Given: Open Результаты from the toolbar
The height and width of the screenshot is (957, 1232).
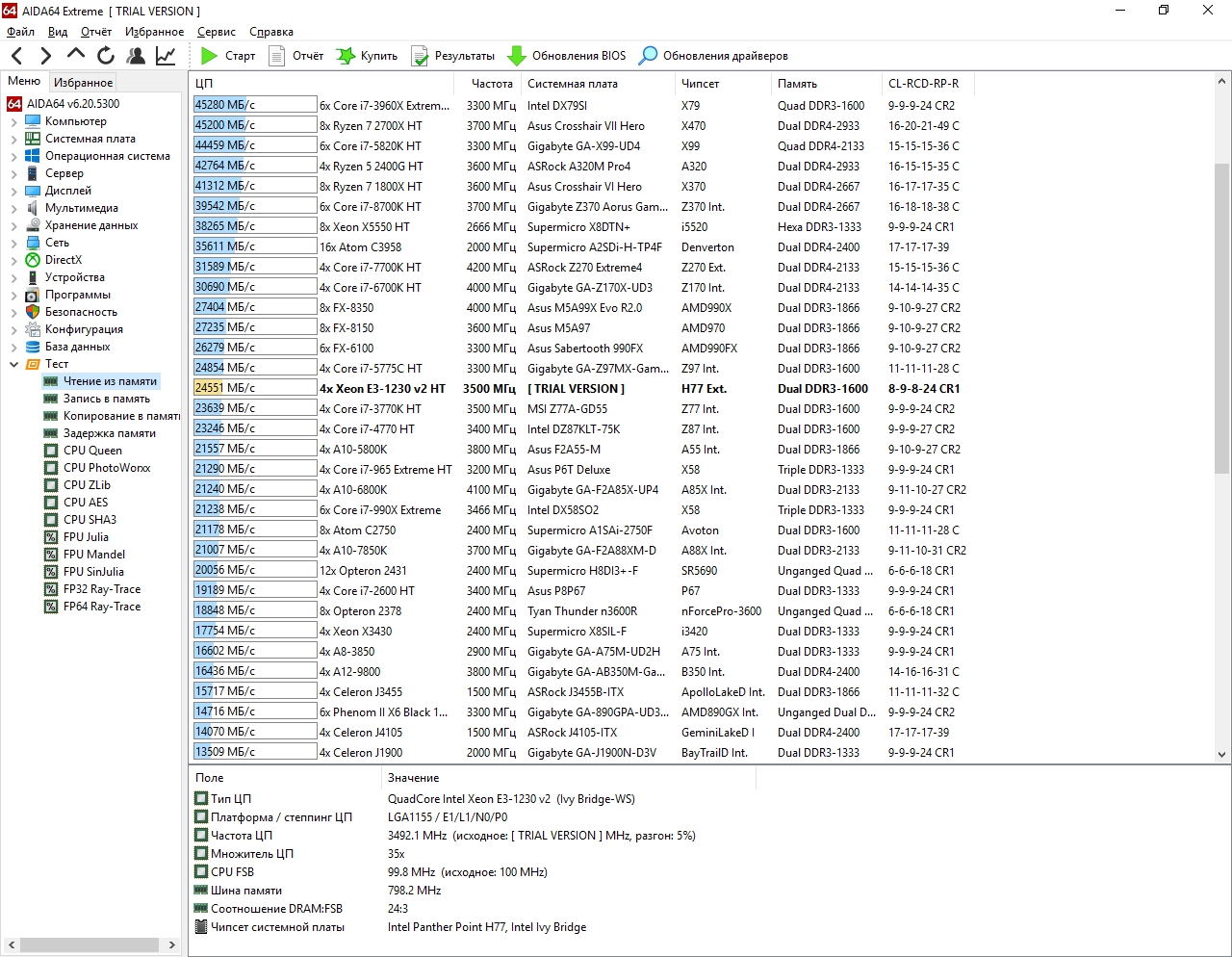Looking at the screenshot, I should [452, 56].
